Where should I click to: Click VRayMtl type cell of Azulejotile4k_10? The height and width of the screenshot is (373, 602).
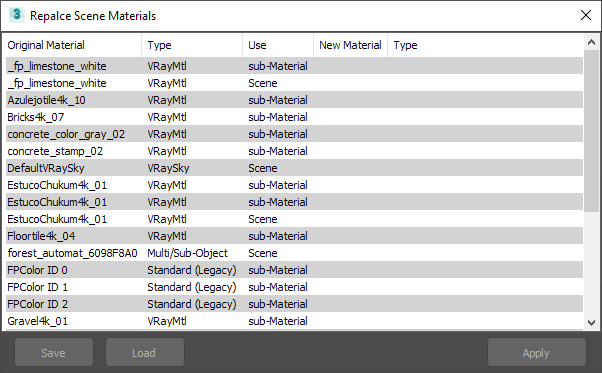(x=167, y=100)
